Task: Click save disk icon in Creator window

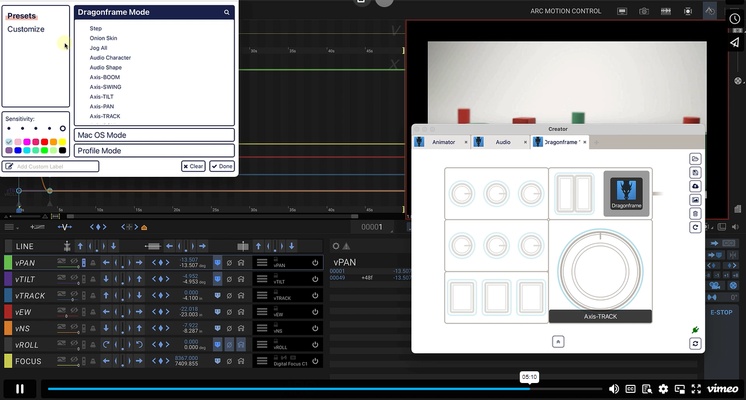Action: 695,173
